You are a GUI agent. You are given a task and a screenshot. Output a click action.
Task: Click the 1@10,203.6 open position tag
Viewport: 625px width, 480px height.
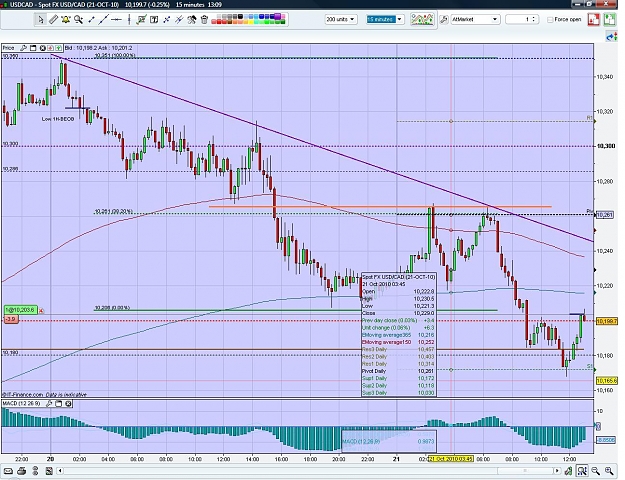pos(21,310)
